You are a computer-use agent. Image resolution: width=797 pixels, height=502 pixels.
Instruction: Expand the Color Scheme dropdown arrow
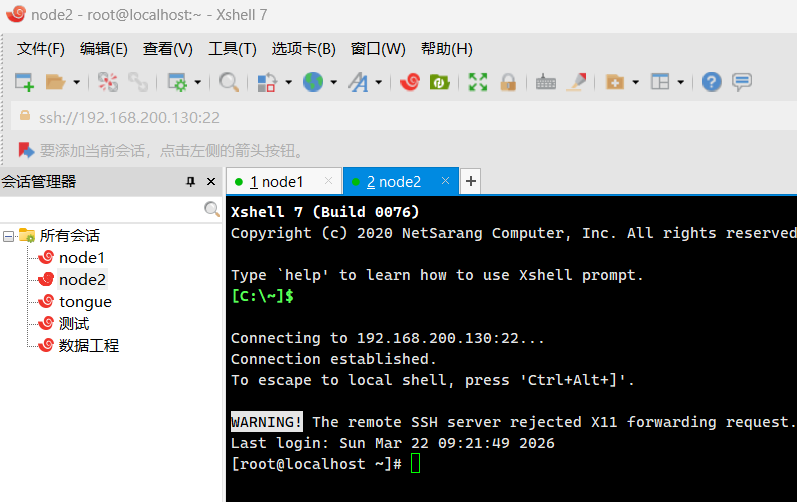pyautogui.click(x=288, y=82)
